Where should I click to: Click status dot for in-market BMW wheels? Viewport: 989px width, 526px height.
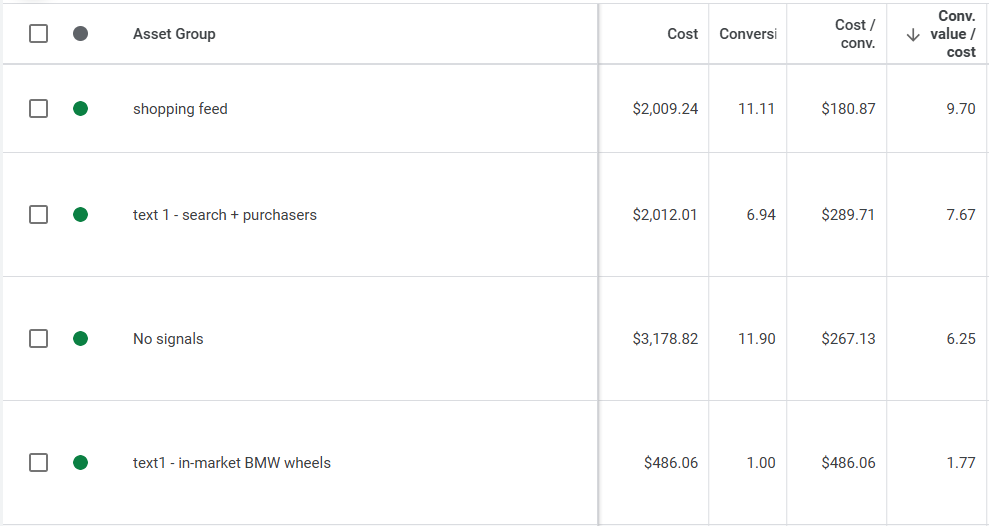pos(81,463)
